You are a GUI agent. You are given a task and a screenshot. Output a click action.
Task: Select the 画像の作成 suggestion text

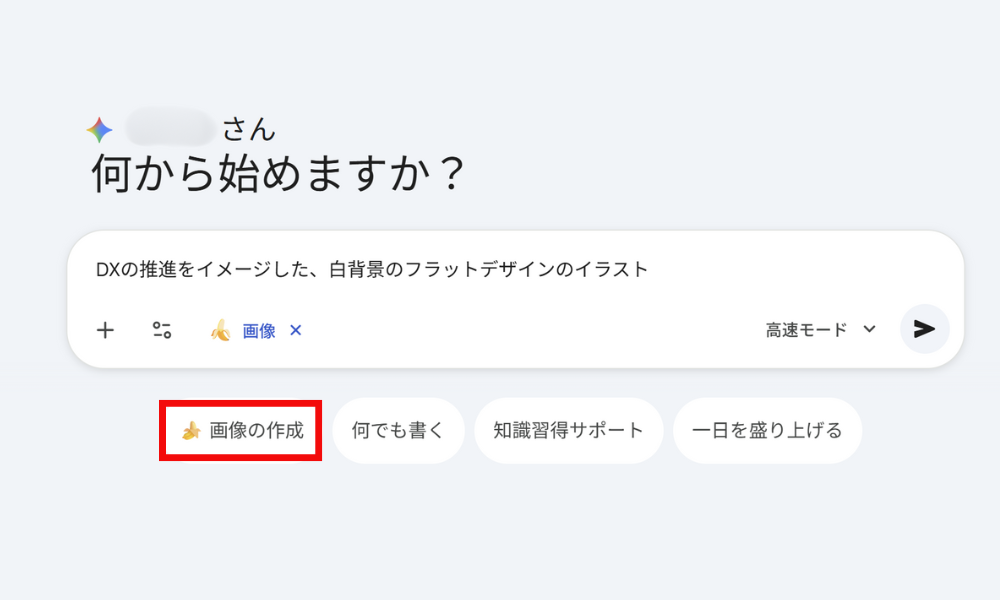[x=257, y=431]
